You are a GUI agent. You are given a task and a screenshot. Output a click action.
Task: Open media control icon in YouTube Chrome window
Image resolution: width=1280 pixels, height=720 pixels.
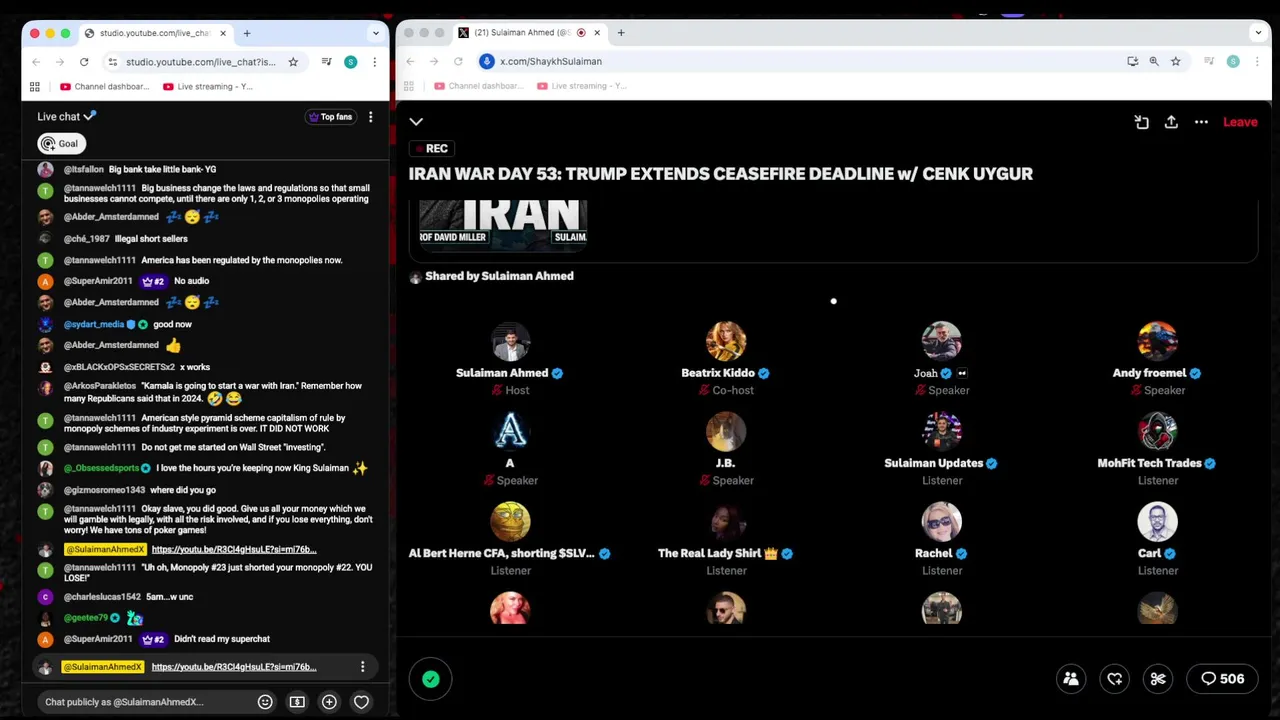pos(326,62)
